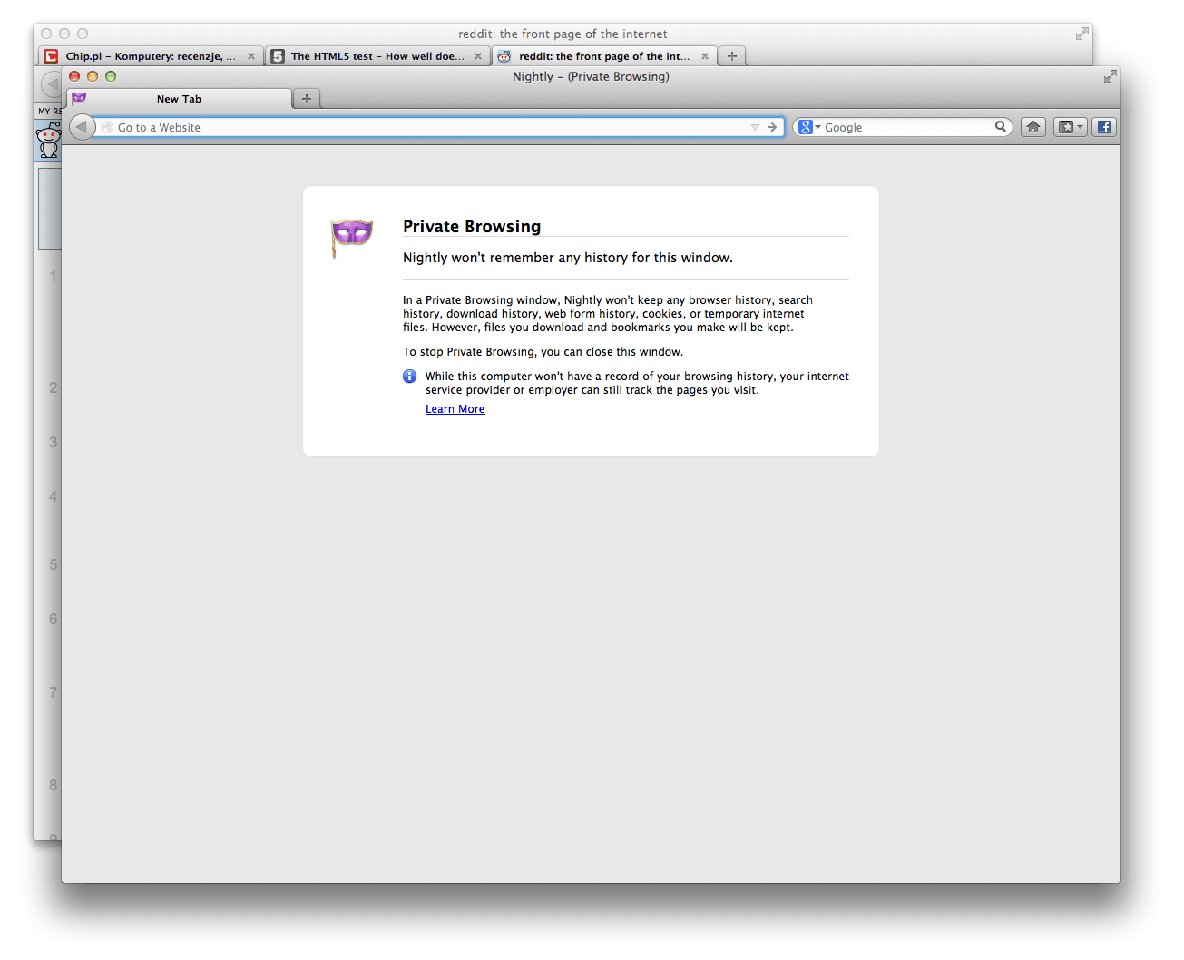Click the Facebook toolbar icon
This screenshot has width=1184, height=960.
(x=1104, y=127)
